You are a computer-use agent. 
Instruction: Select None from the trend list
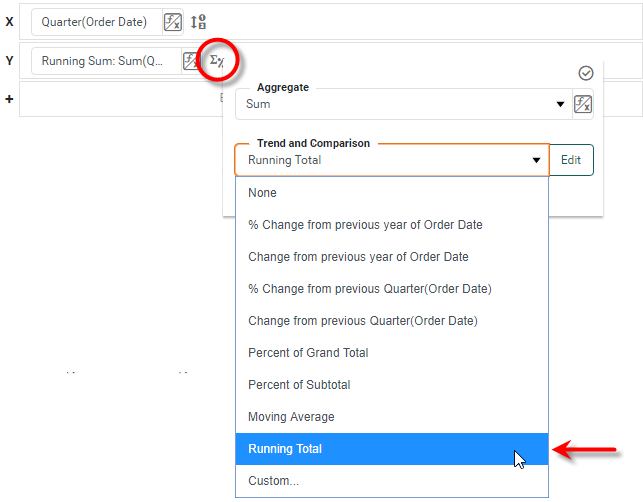click(x=262, y=193)
